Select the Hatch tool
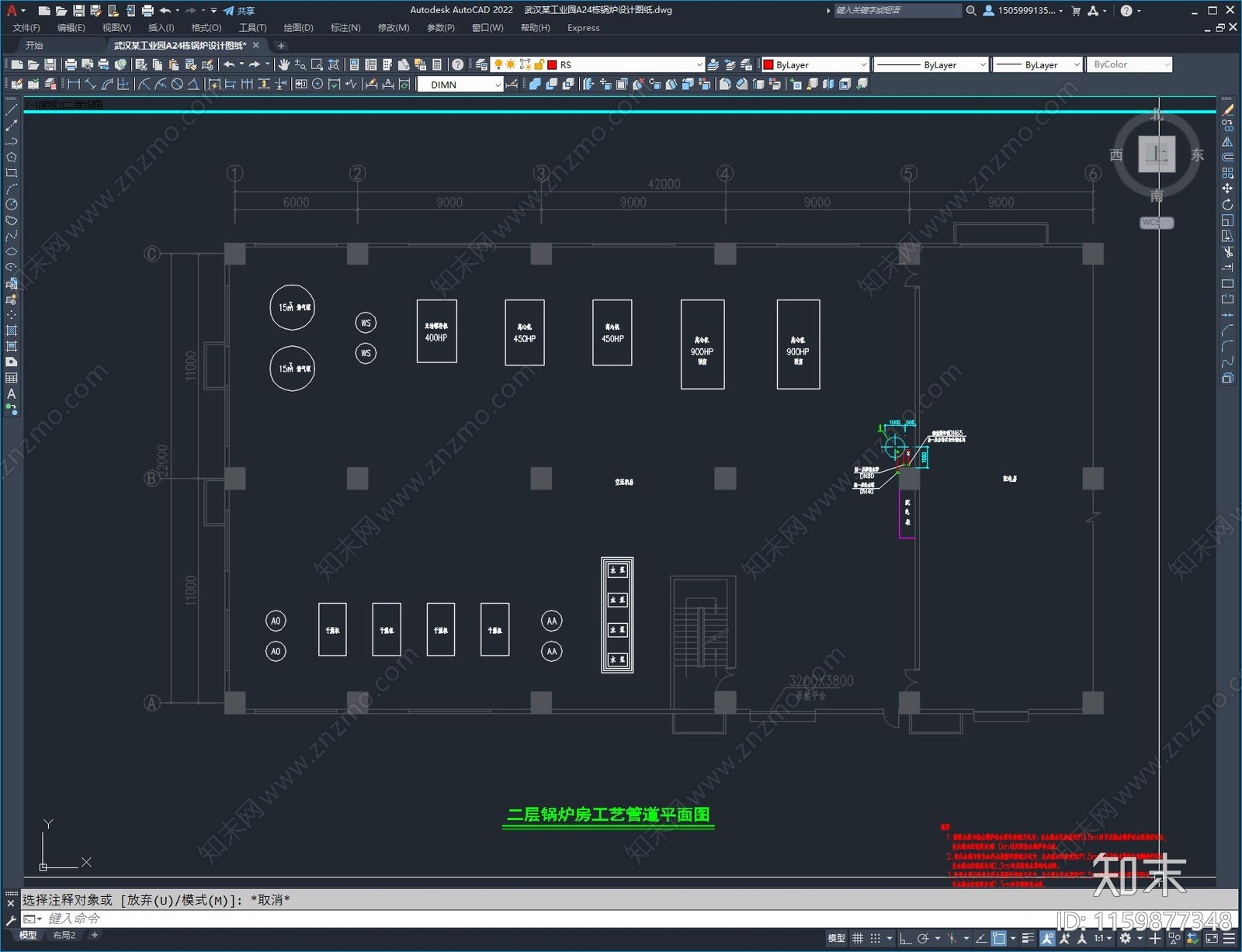The image size is (1242, 952). 11,331
